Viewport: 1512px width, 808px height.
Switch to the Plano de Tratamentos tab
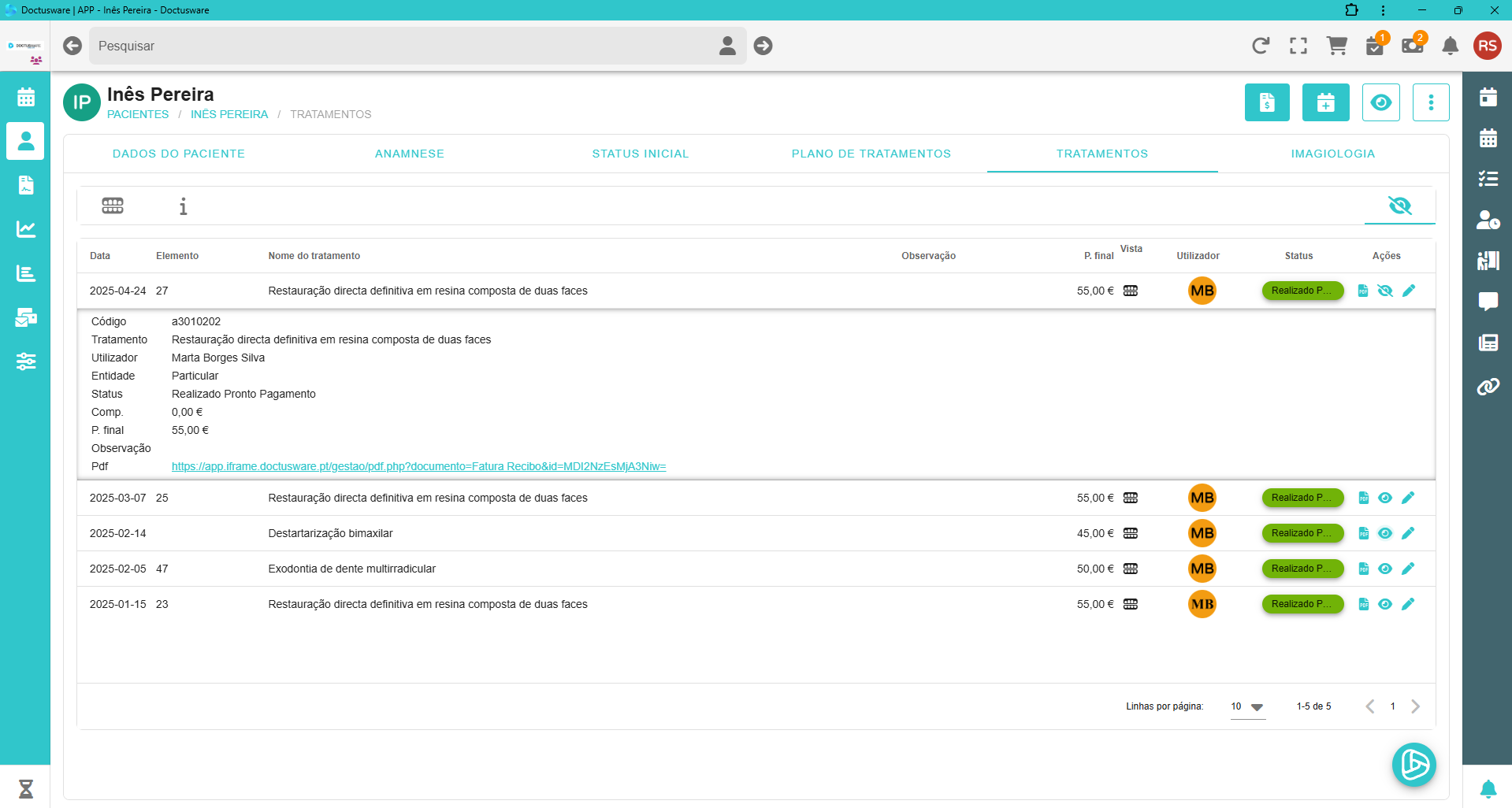click(871, 154)
